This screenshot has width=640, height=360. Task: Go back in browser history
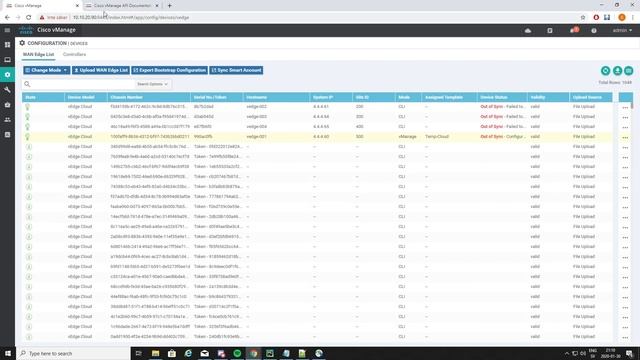click(7, 18)
